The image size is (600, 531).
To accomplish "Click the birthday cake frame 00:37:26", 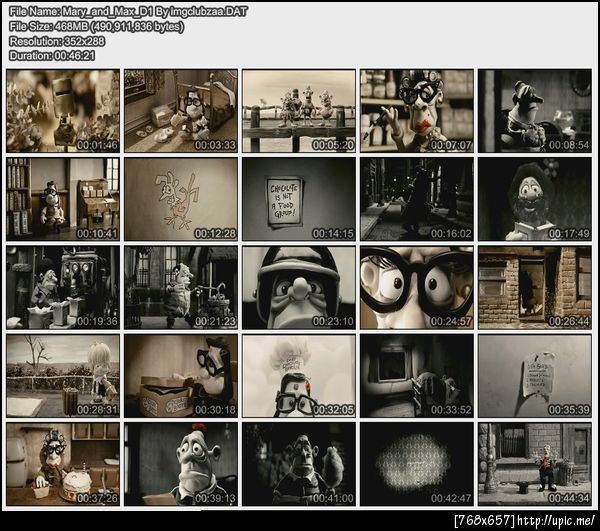I will [63, 464].
